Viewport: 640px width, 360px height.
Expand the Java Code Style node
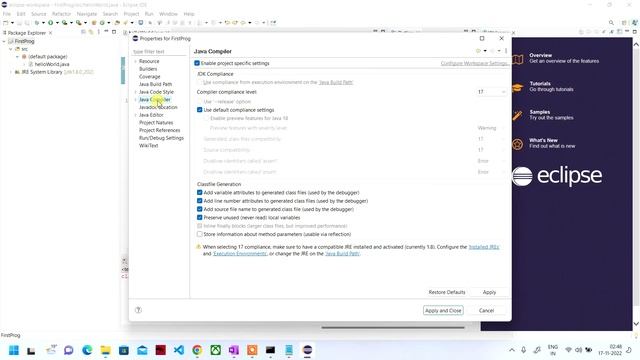coord(136,92)
